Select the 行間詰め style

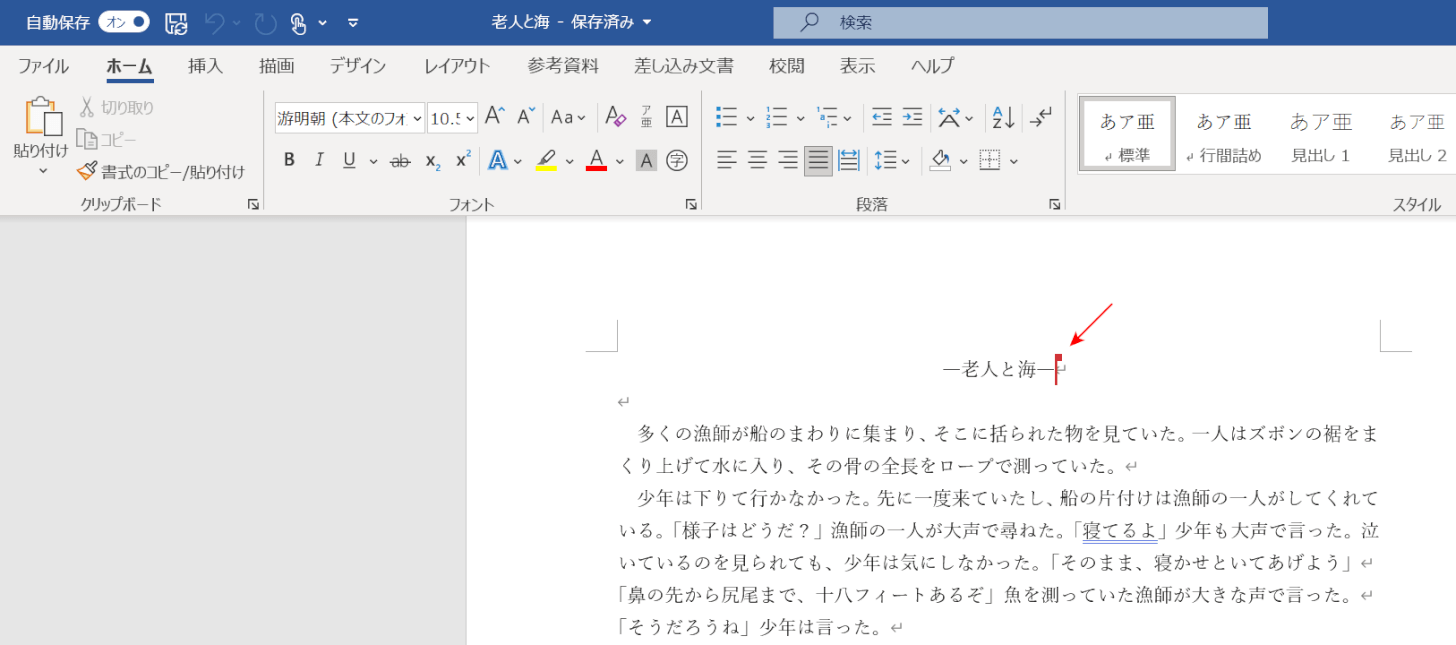[x=1224, y=135]
